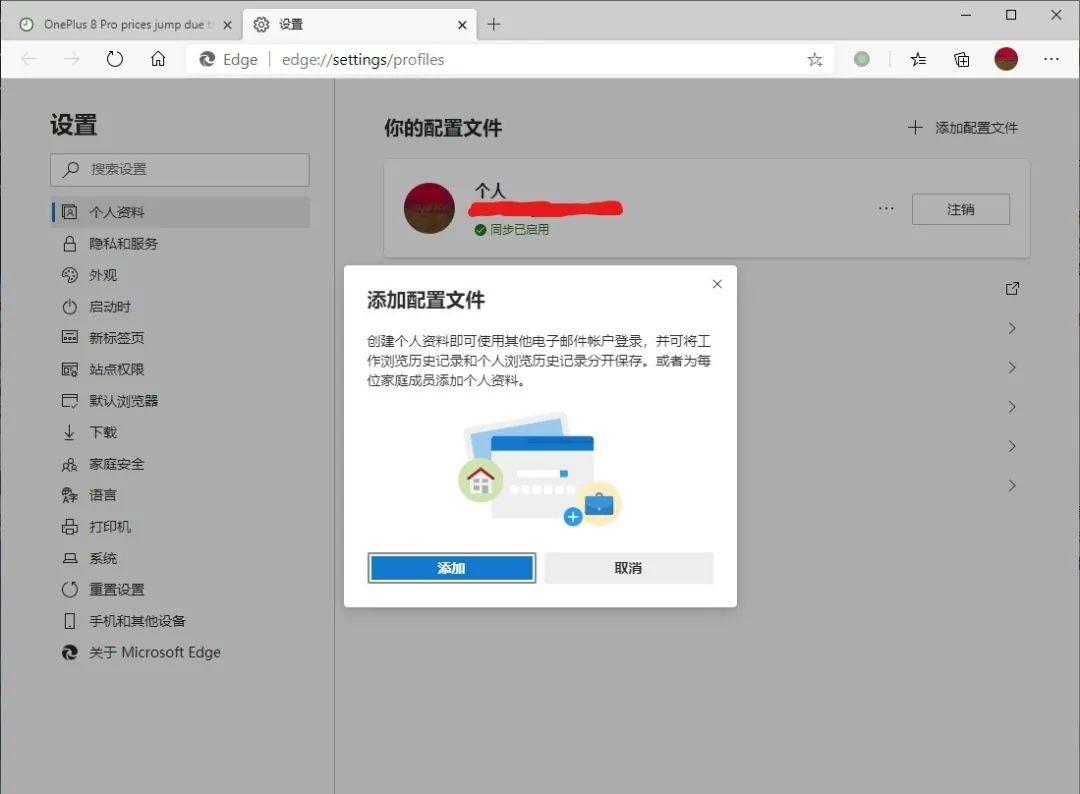Viewport: 1080px width, 794px height.
Task: Expand the third chevron row
Action: pyautogui.click(x=1012, y=406)
